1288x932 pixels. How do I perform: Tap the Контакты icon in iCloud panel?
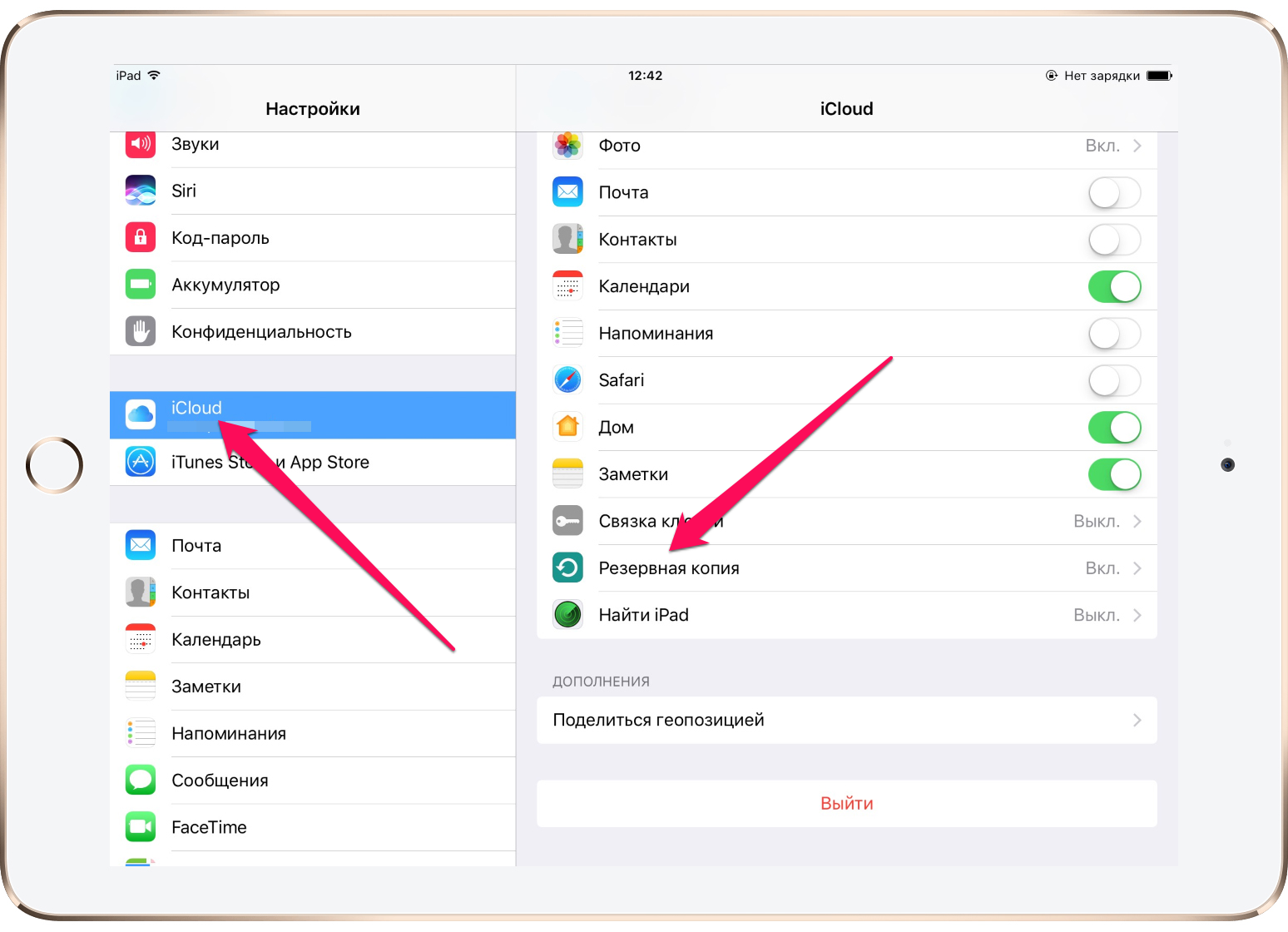(567, 239)
